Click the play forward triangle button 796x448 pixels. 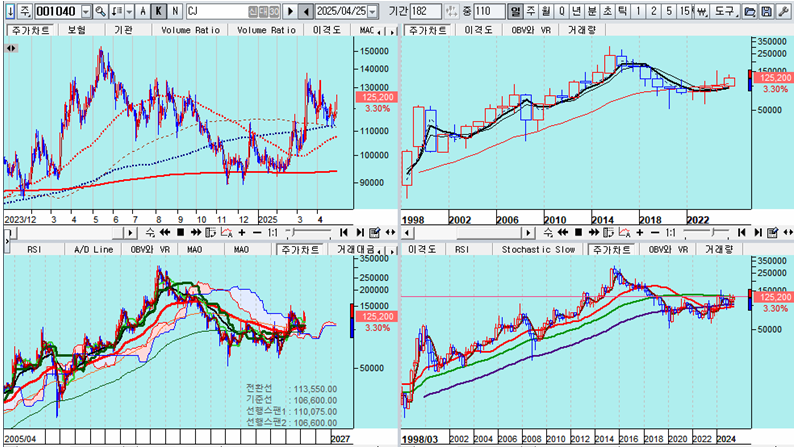pos(290,11)
